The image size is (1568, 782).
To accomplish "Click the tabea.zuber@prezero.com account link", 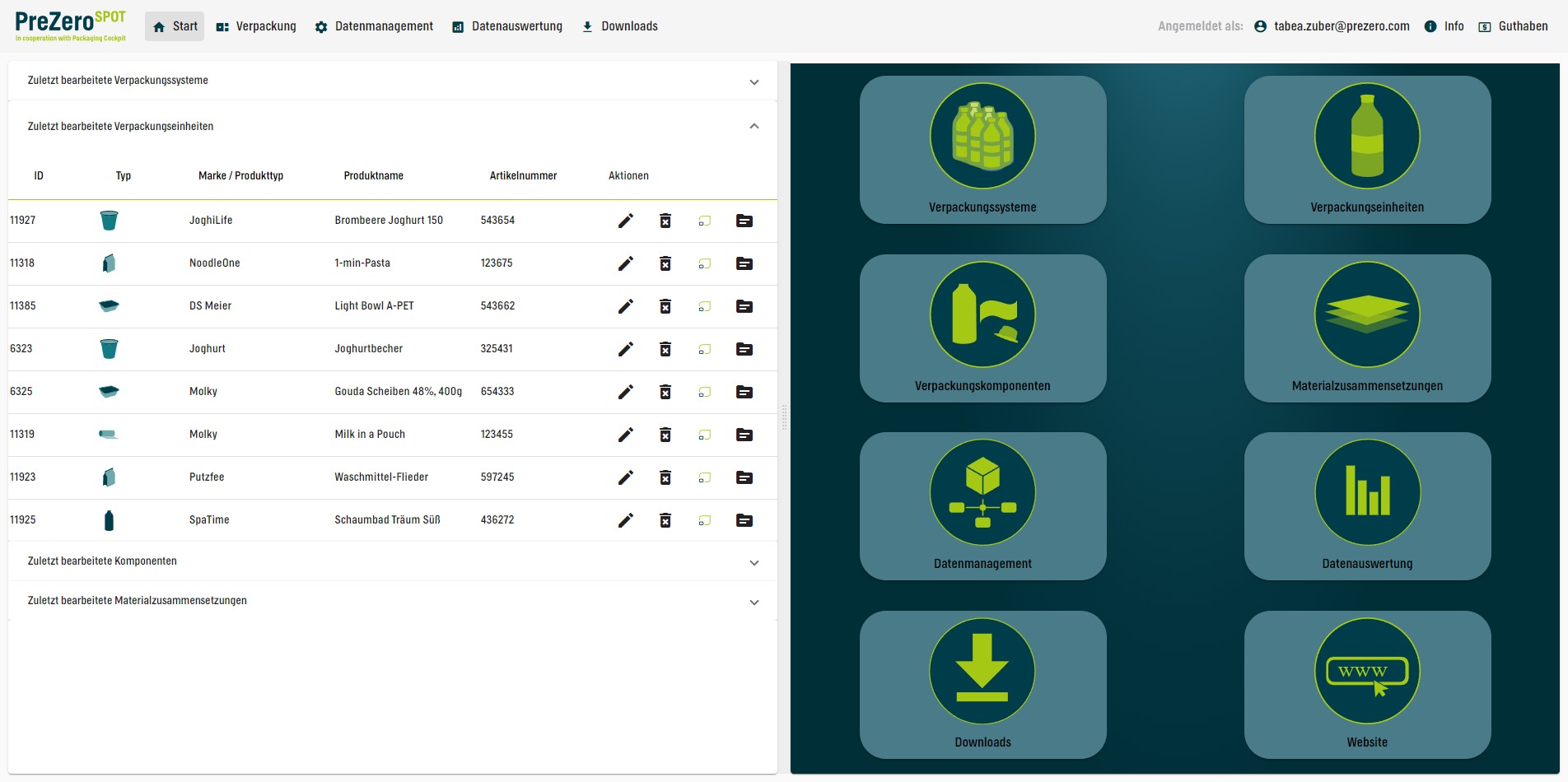I will pyautogui.click(x=1332, y=26).
